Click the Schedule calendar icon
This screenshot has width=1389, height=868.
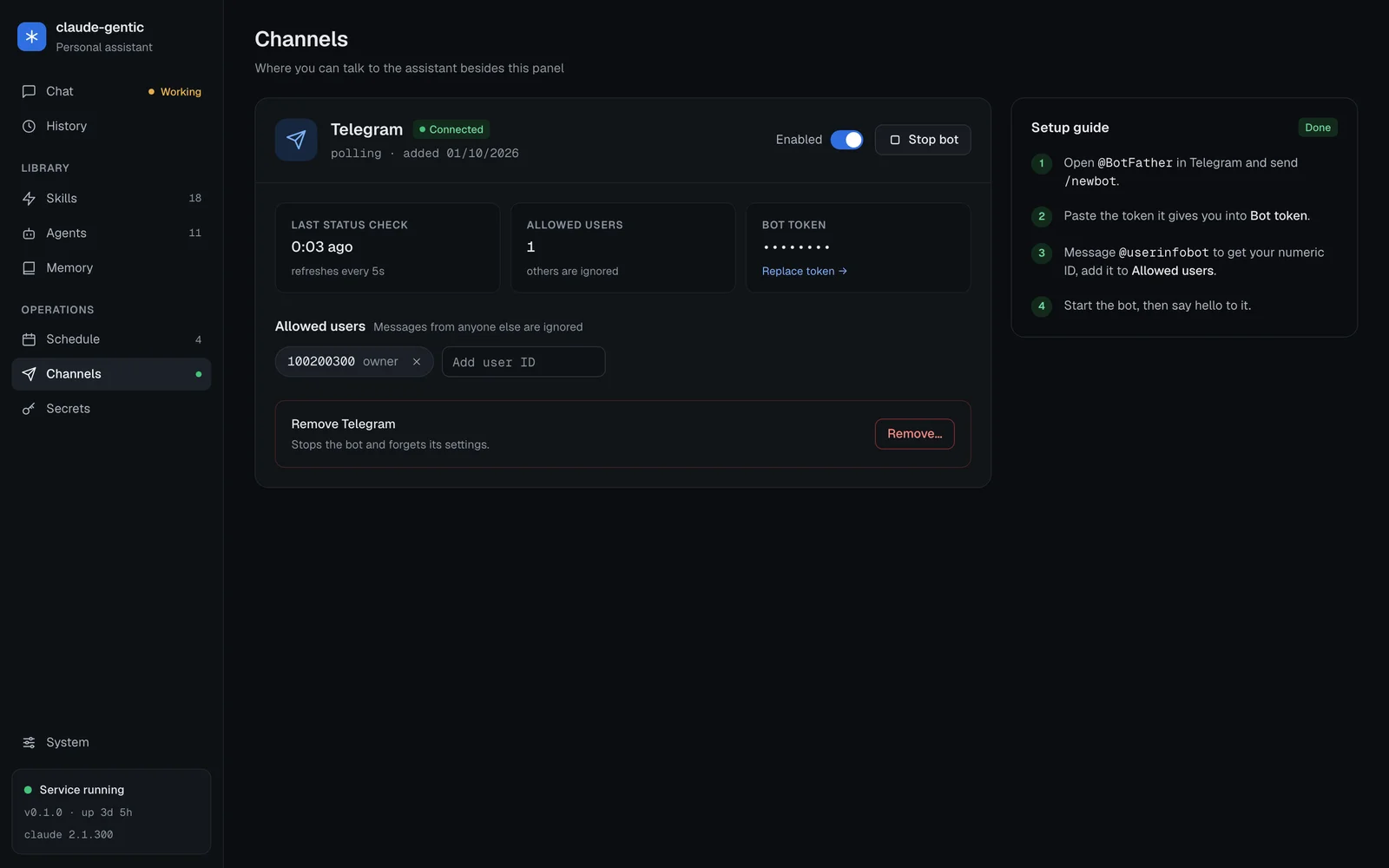pyautogui.click(x=29, y=339)
